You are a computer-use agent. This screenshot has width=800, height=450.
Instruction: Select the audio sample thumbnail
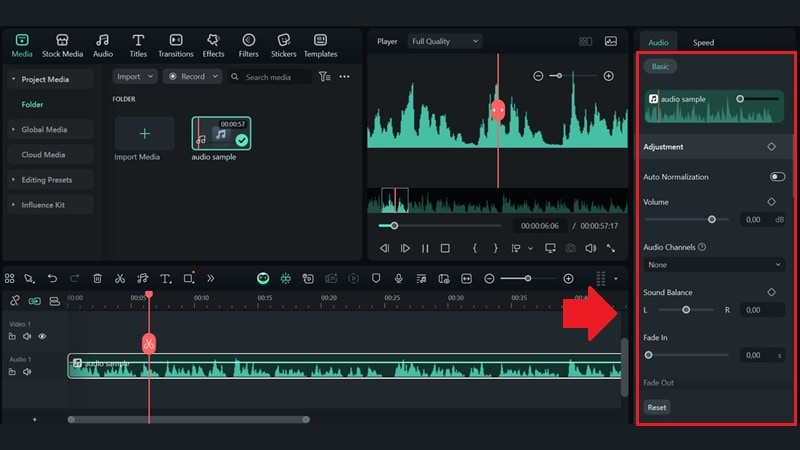(x=221, y=133)
